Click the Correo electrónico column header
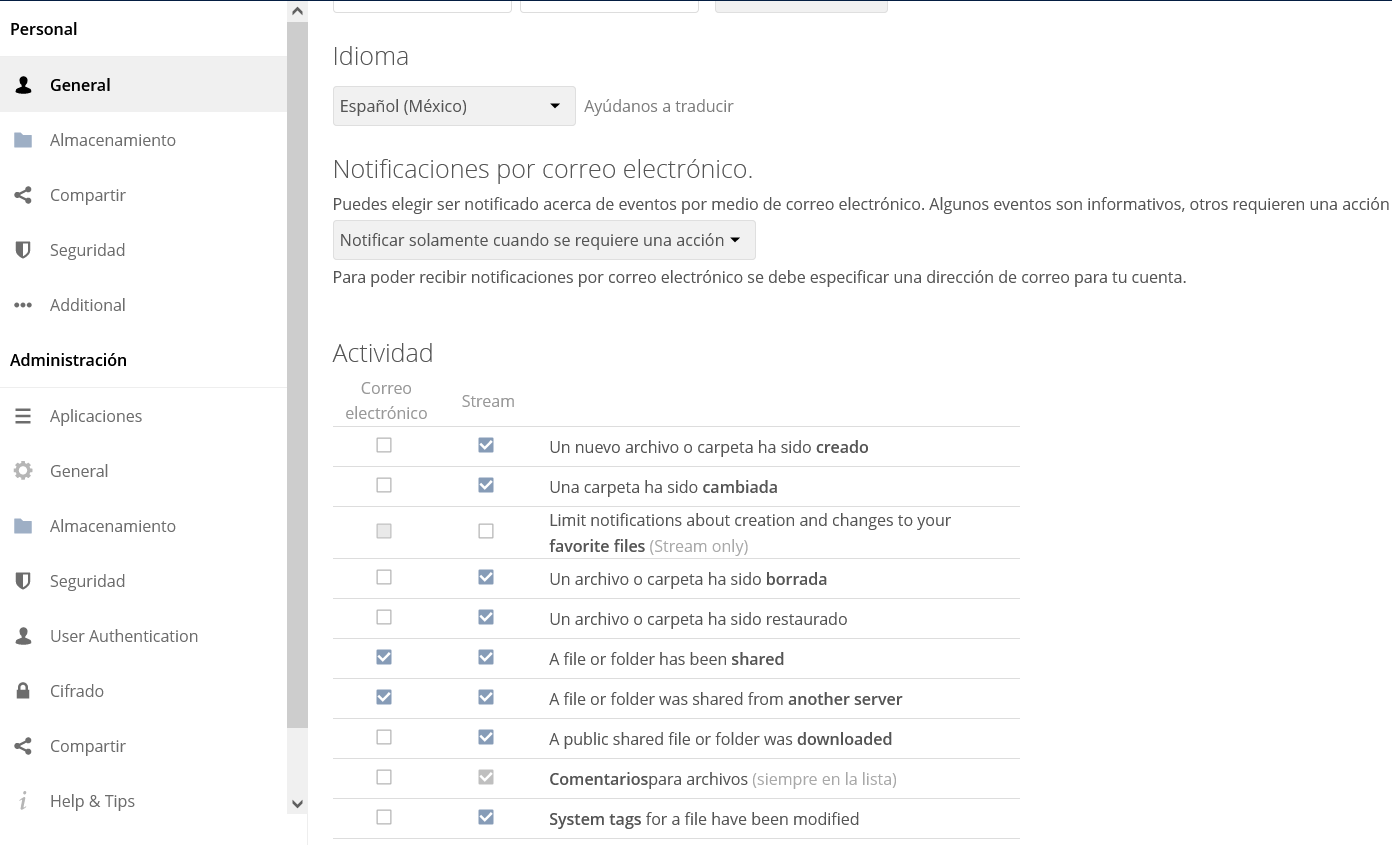 tap(386, 400)
